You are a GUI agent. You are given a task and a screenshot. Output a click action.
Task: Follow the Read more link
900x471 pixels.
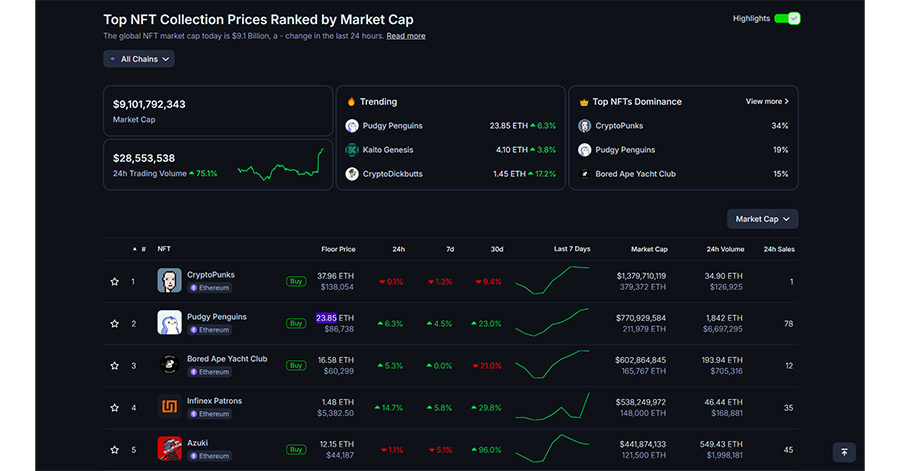(406, 36)
